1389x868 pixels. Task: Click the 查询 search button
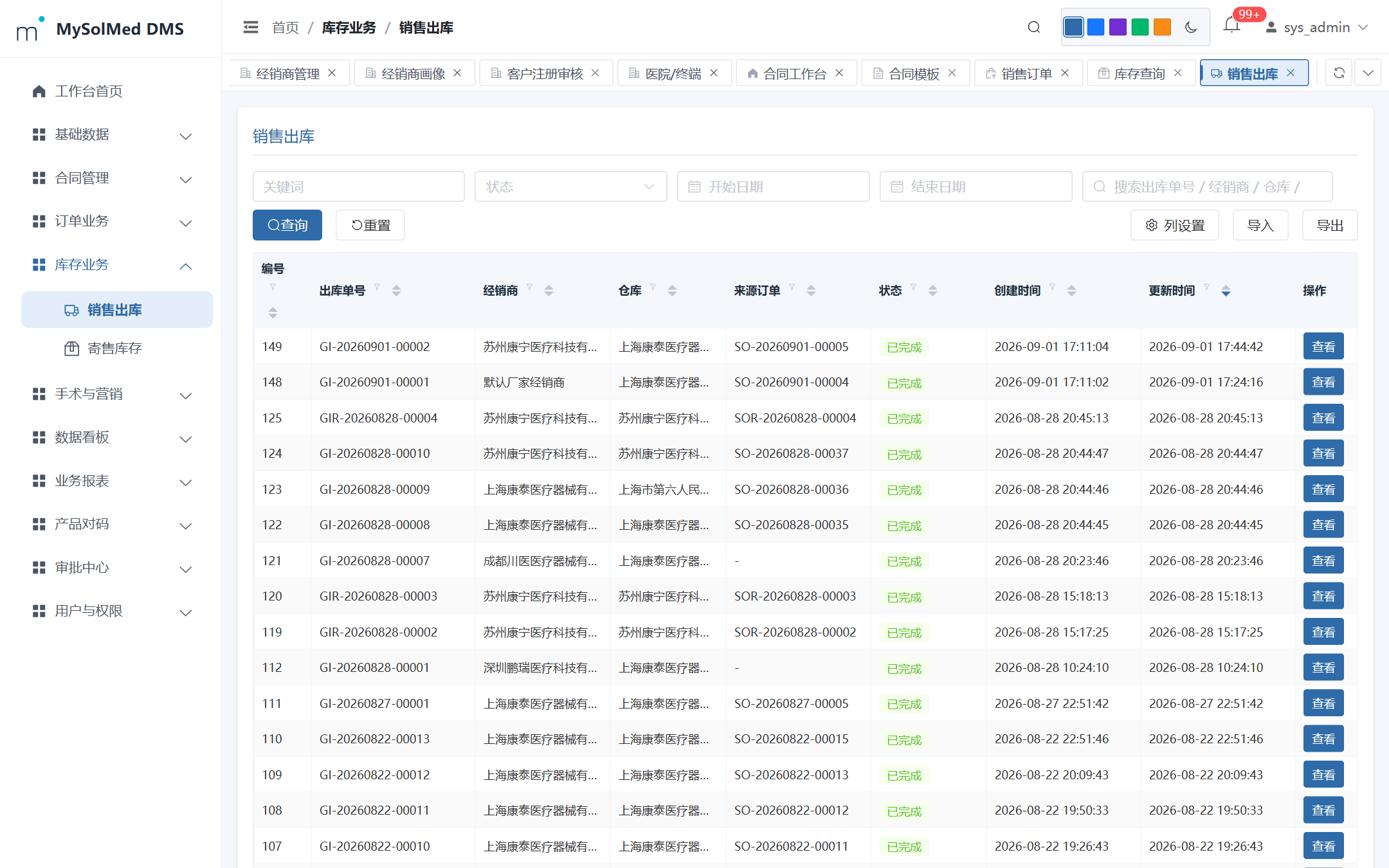coord(287,225)
